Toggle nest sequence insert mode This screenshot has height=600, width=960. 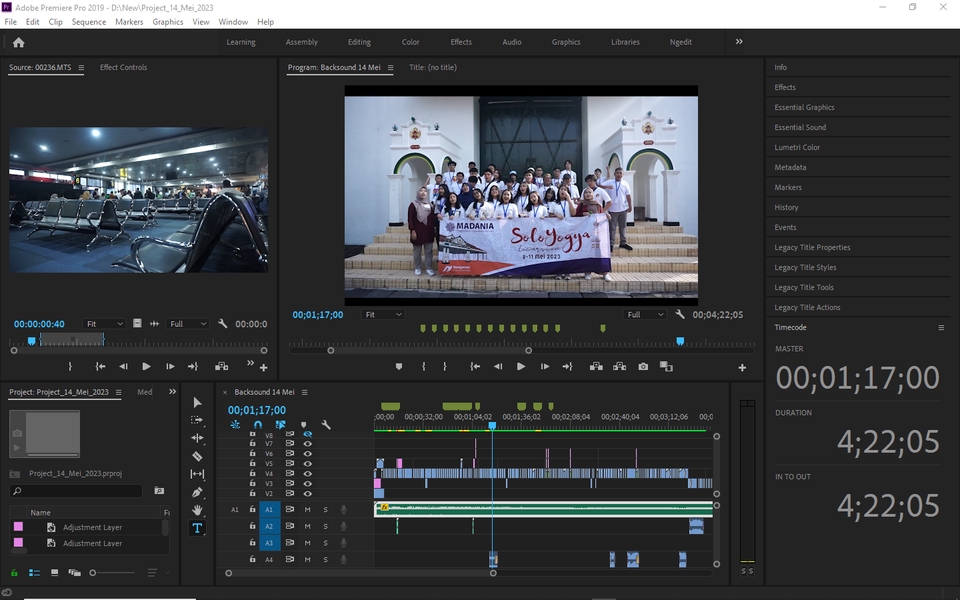[x=235, y=424]
